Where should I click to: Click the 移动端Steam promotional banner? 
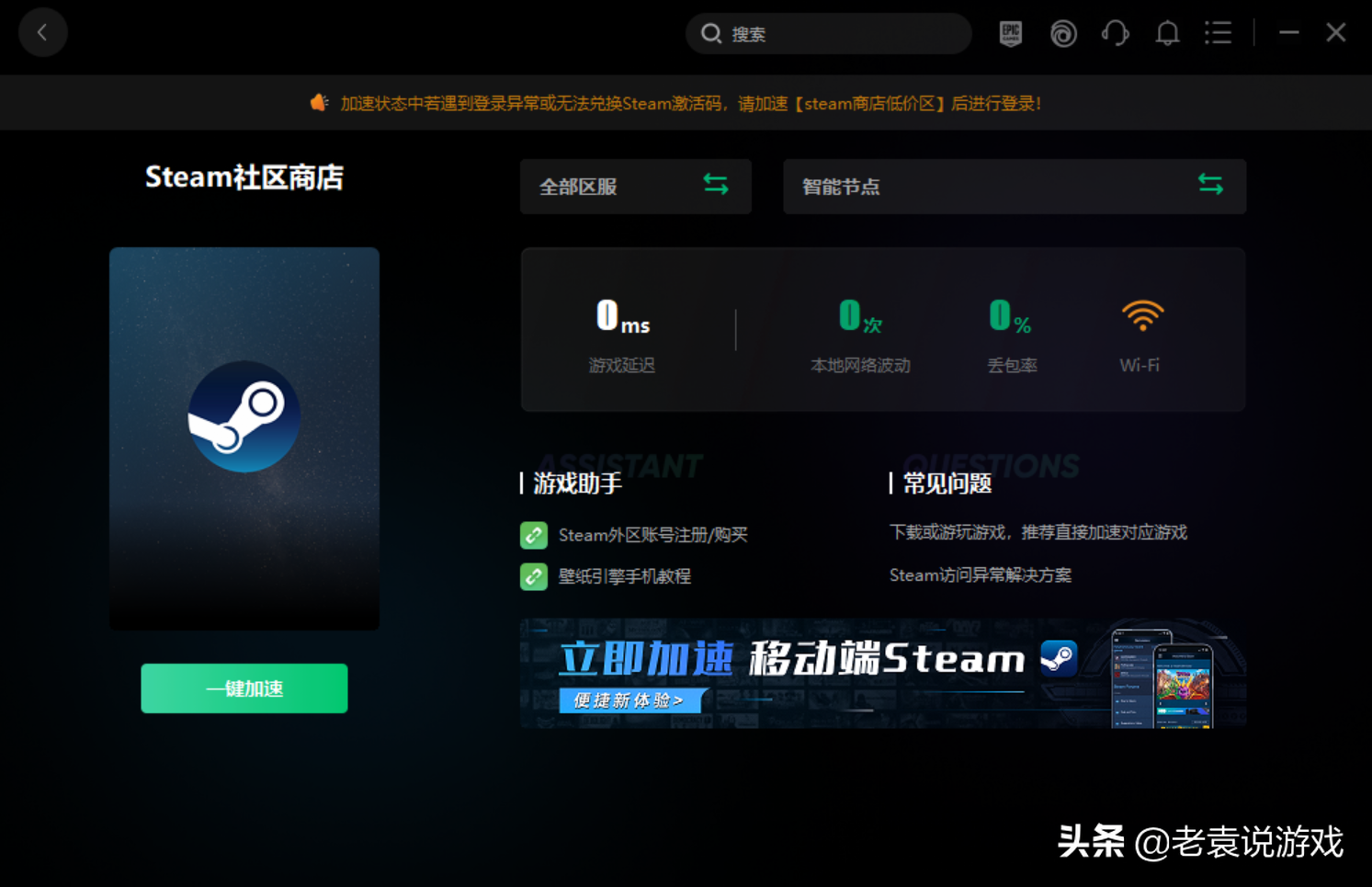(x=883, y=673)
